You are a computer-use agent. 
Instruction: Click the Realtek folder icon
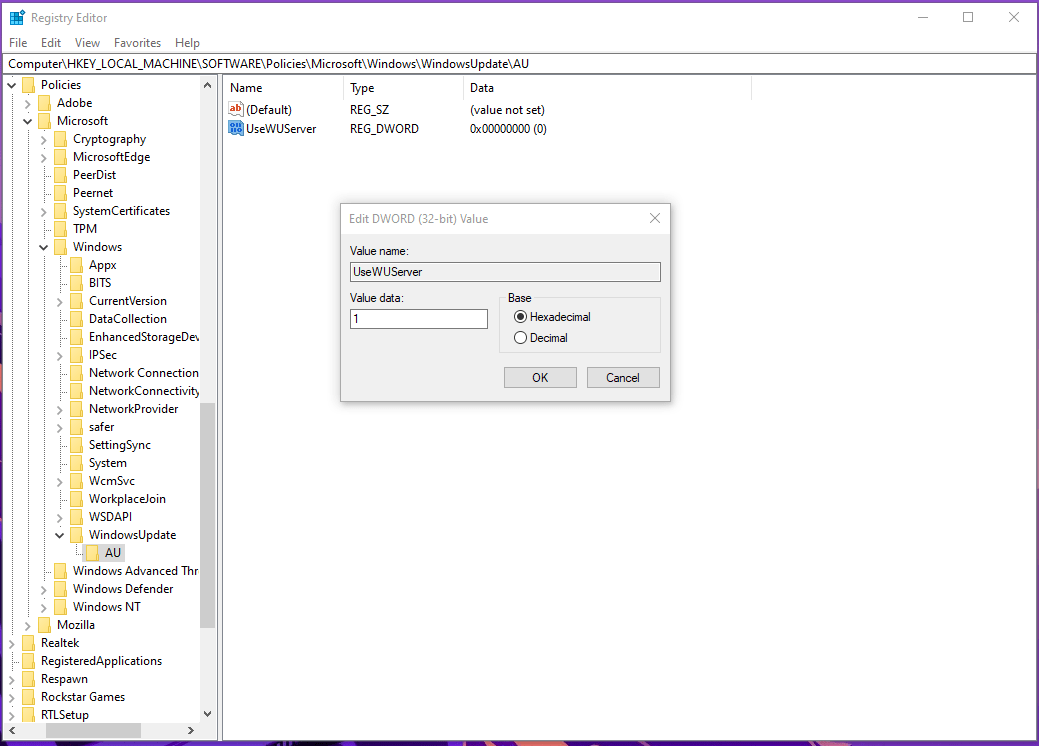click(x=28, y=643)
